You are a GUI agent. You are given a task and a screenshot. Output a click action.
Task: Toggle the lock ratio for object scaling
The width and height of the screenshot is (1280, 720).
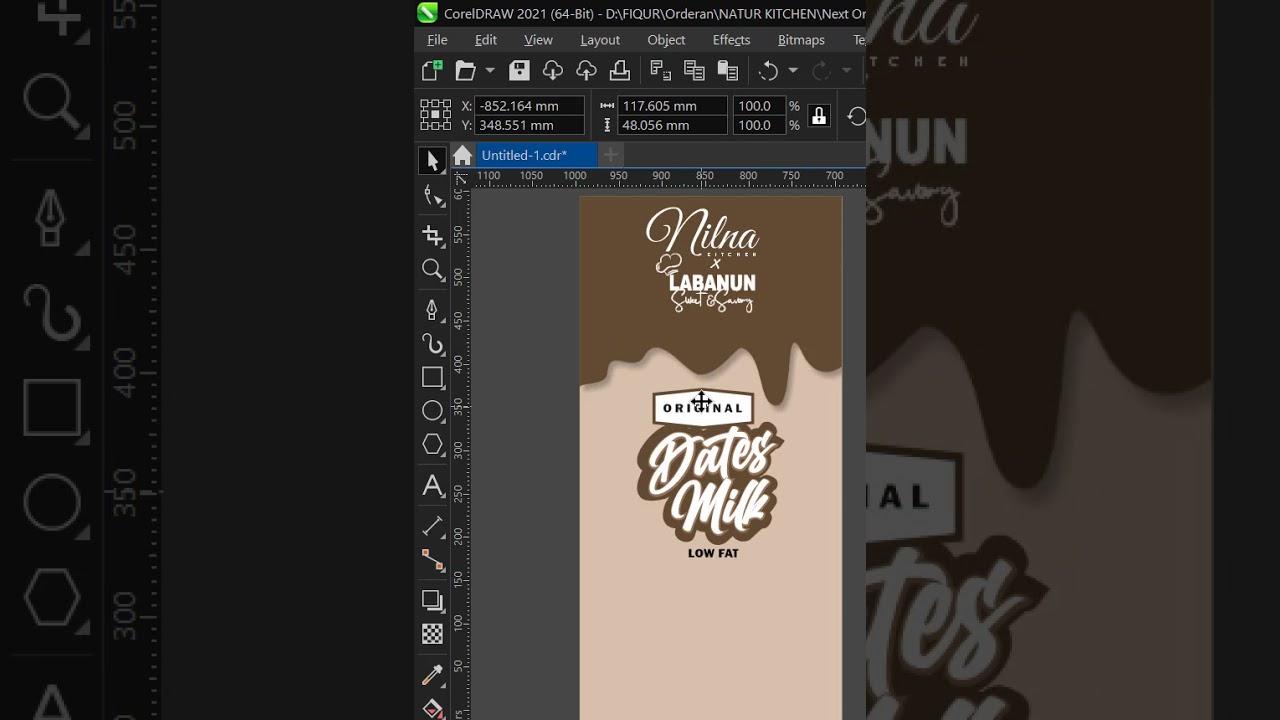pos(818,116)
